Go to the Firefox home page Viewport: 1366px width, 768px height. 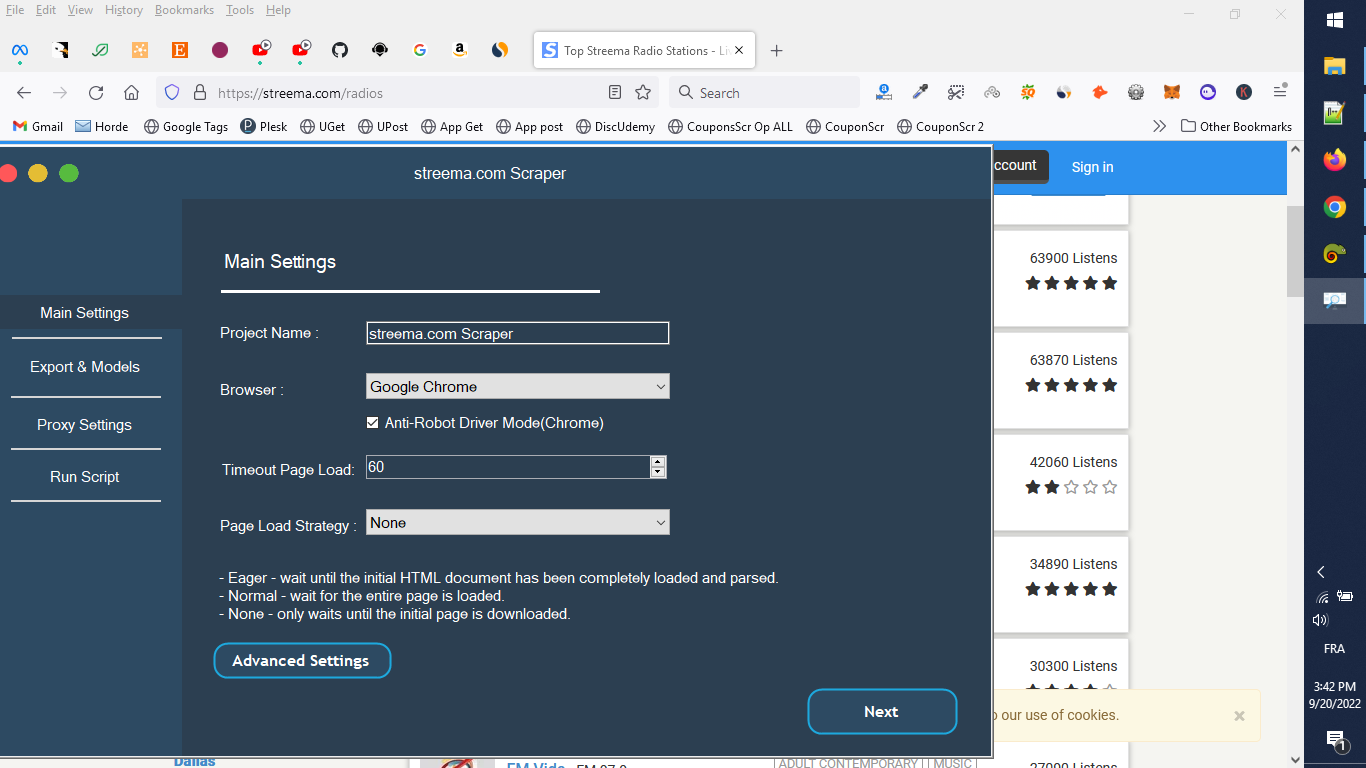131,93
